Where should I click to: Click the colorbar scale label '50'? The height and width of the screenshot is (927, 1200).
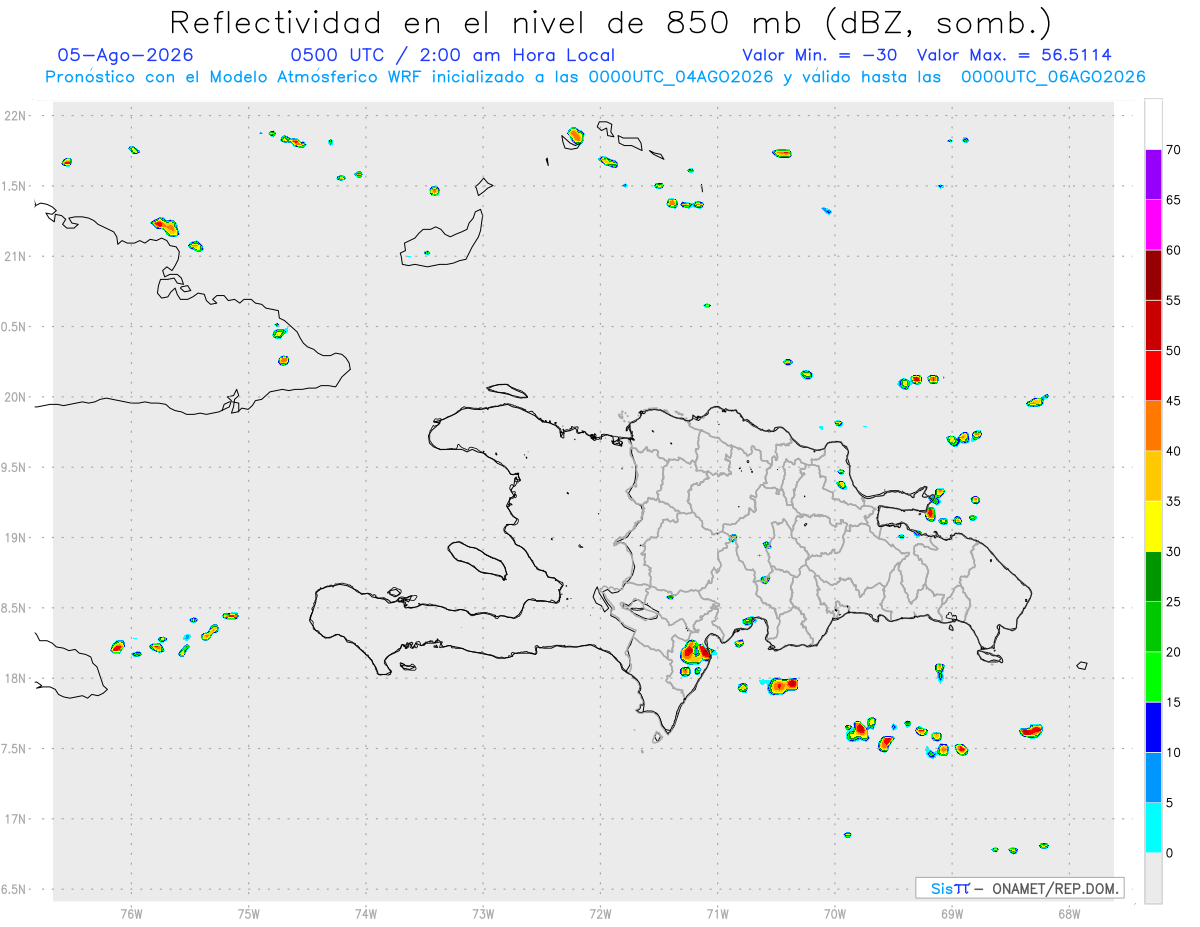click(x=1174, y=351)
